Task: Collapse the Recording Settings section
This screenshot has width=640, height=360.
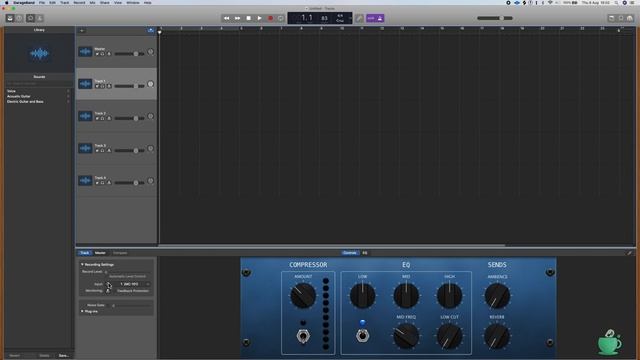Action: click(x=82, y=264)
